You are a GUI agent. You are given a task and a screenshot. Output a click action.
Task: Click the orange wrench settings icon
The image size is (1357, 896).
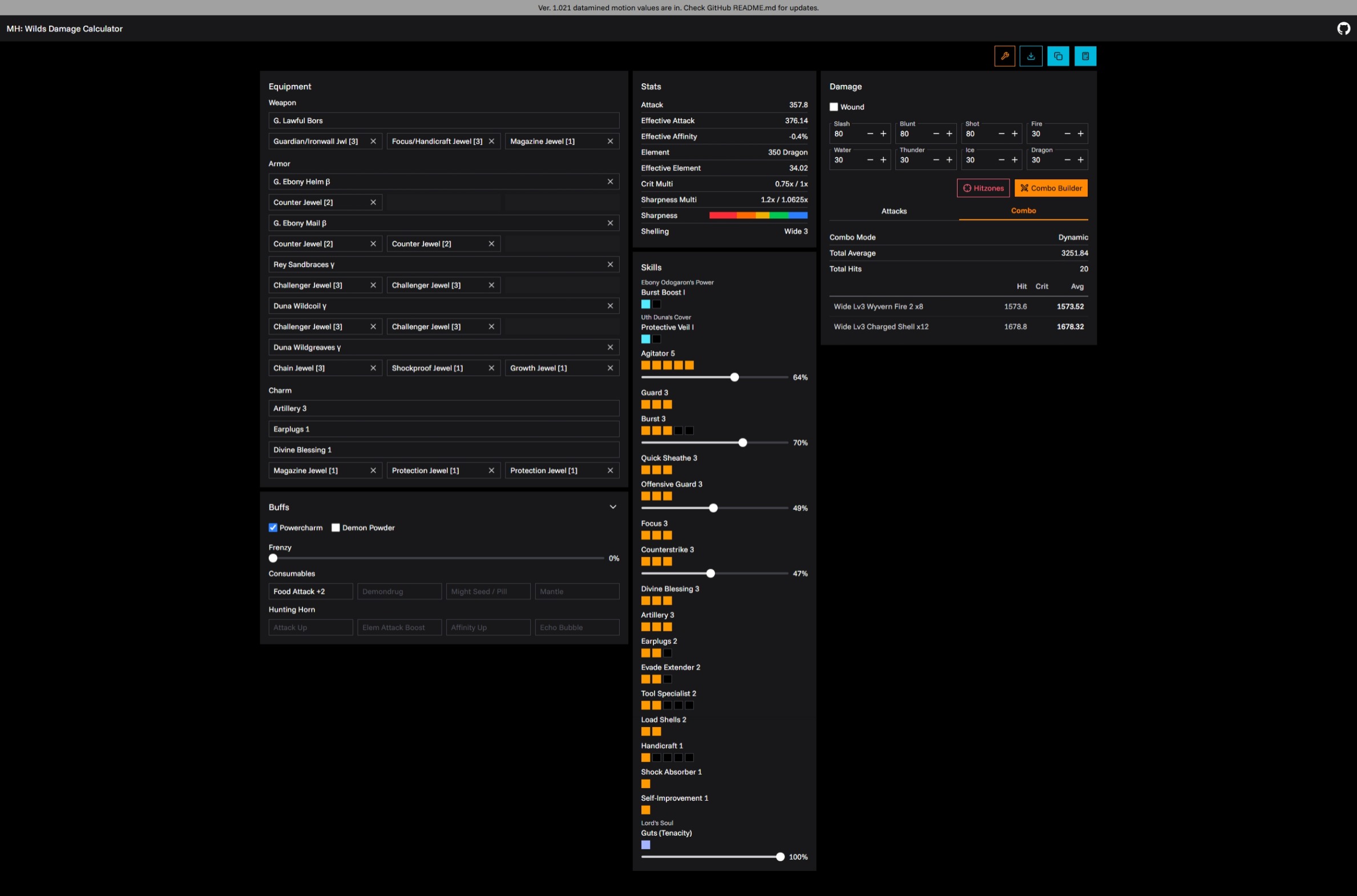coord(1004,56)
